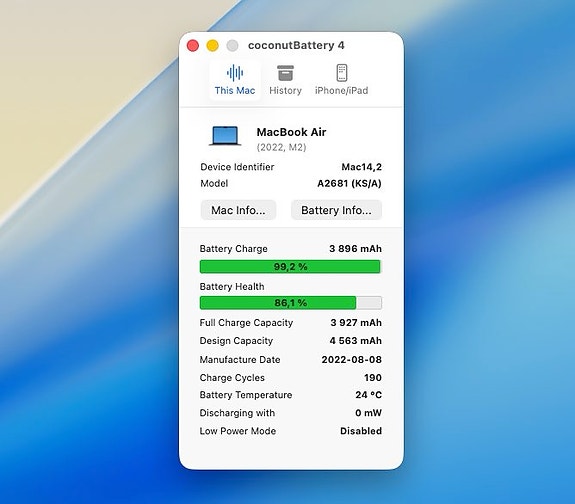Click the Battery Health 86,1 % bar
Image resolution: width=575 pixels, height=504 pixels.
point(290,303)
